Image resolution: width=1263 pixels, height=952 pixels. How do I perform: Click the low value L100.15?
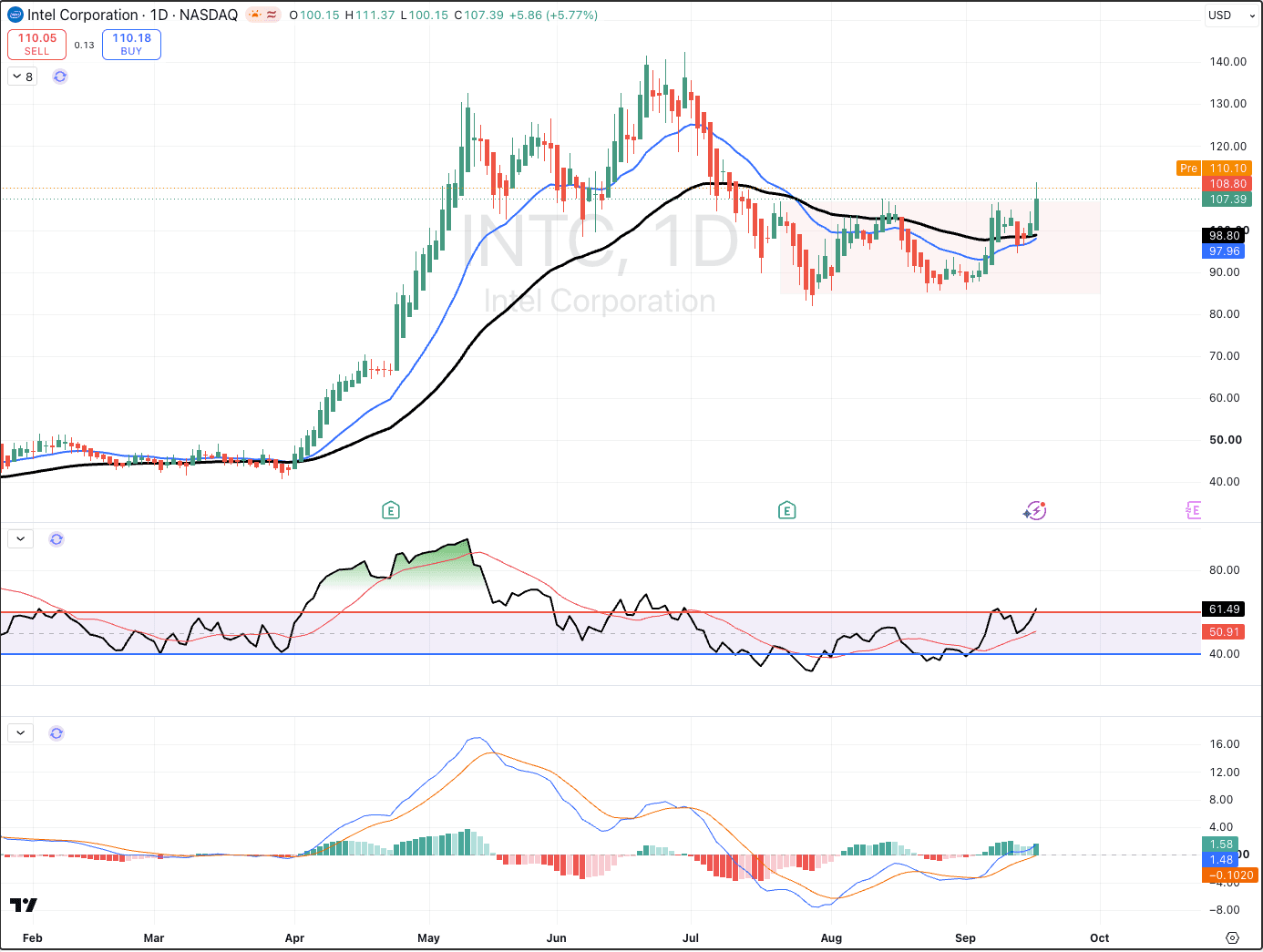(x=424, y=15)
